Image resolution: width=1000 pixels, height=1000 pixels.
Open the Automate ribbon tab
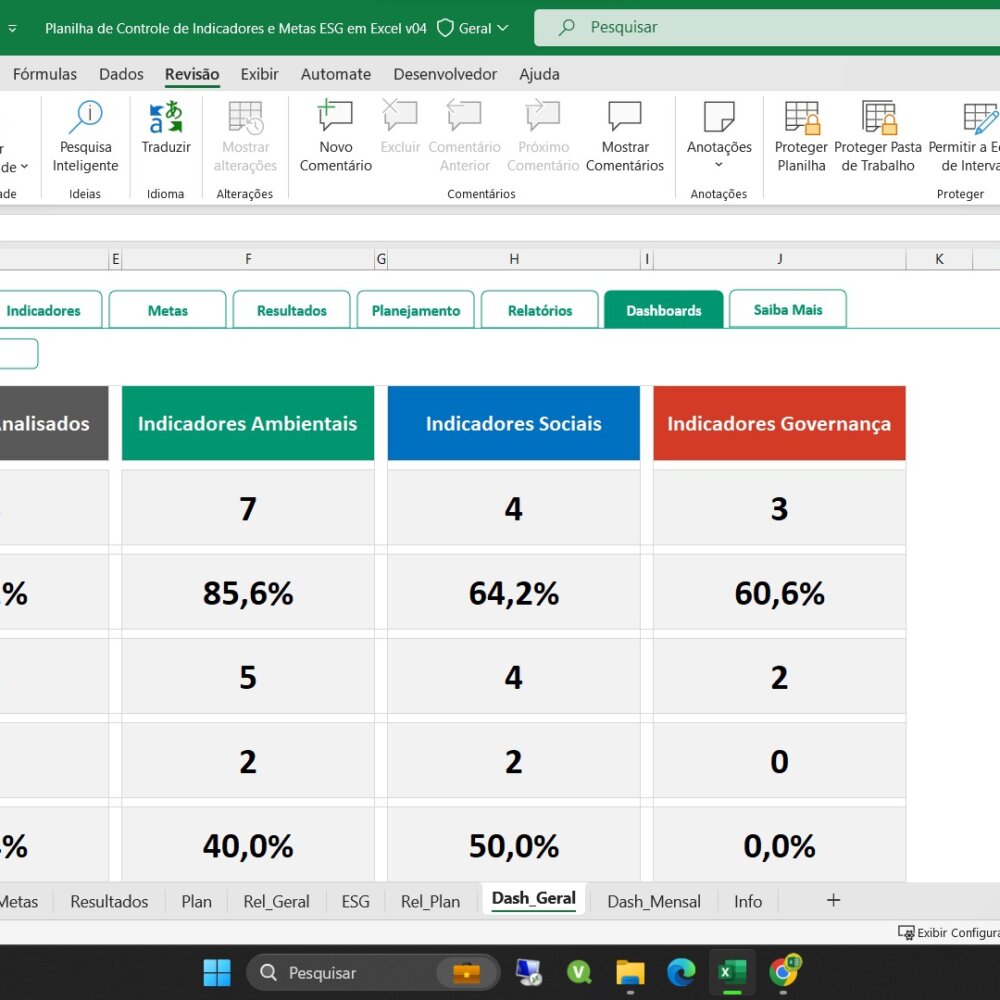click(x=335, y=74)
